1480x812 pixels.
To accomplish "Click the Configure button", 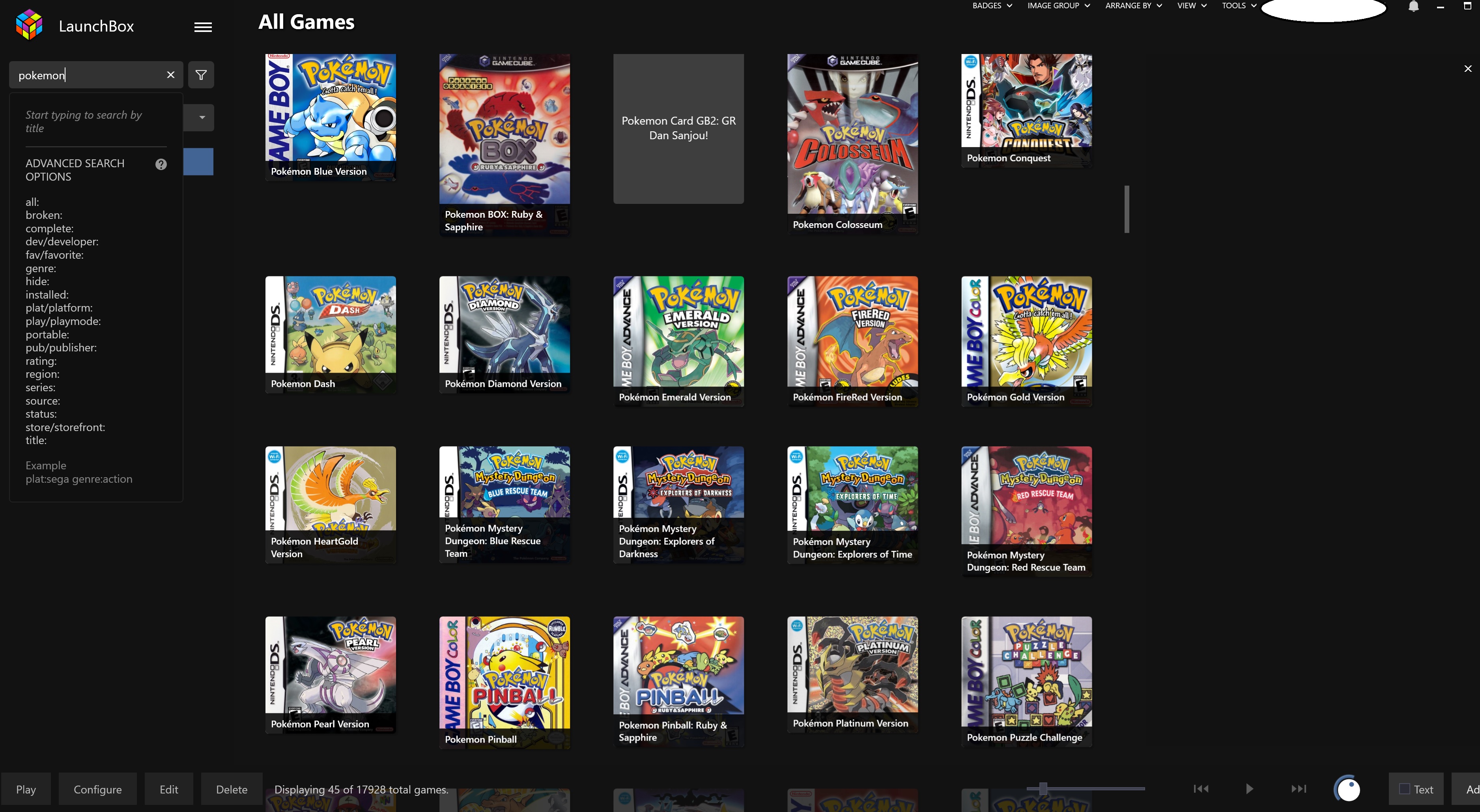I will coord(98,789).
